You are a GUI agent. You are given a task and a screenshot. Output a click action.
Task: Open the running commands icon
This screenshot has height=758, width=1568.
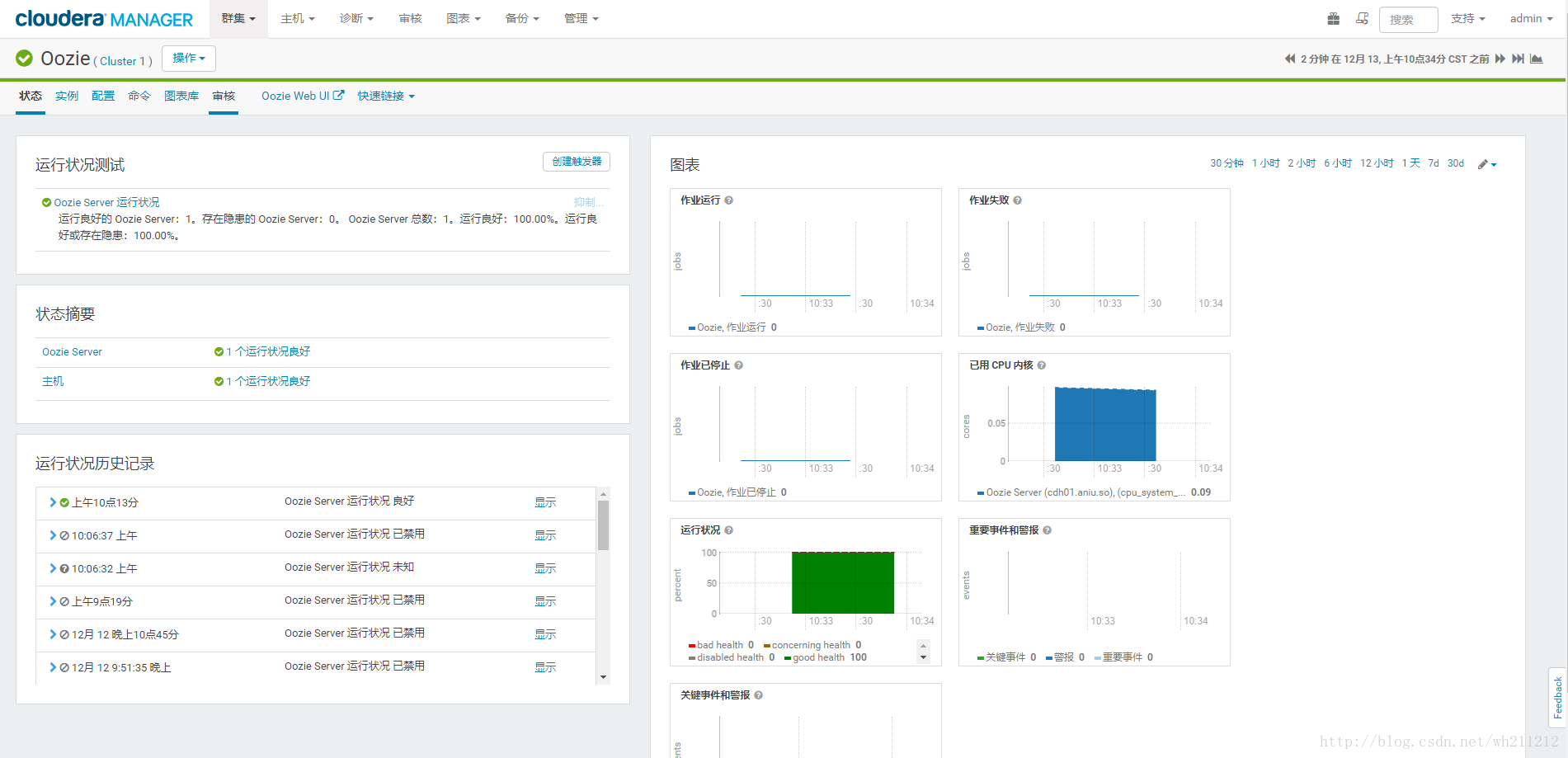click(x=1362, y=18)
